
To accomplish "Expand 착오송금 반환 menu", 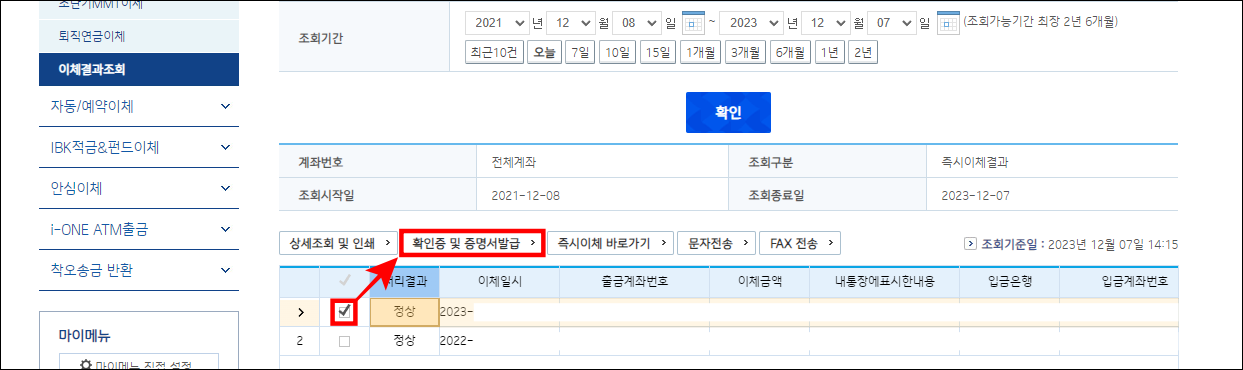I will click(x=140, y=270).
